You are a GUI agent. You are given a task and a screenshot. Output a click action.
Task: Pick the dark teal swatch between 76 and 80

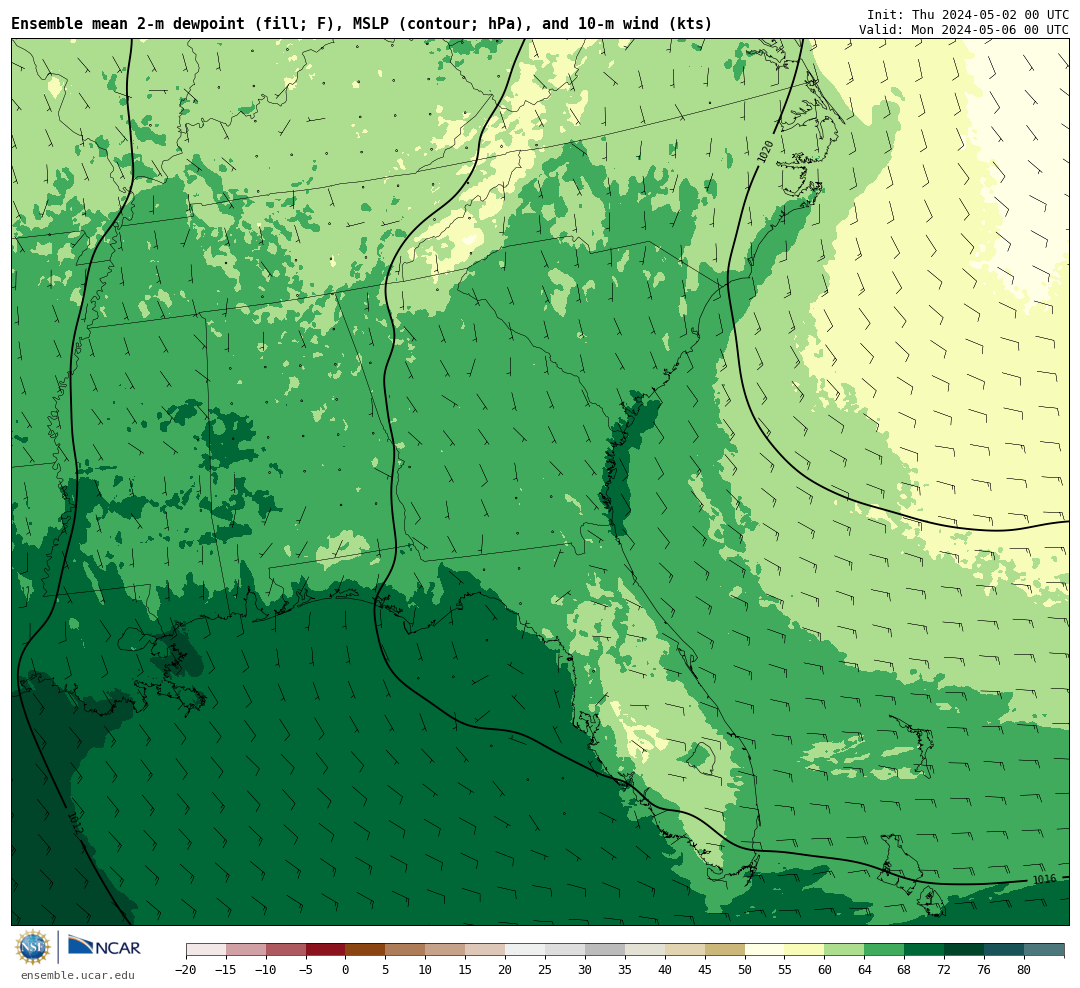[x=1005, y=950]
